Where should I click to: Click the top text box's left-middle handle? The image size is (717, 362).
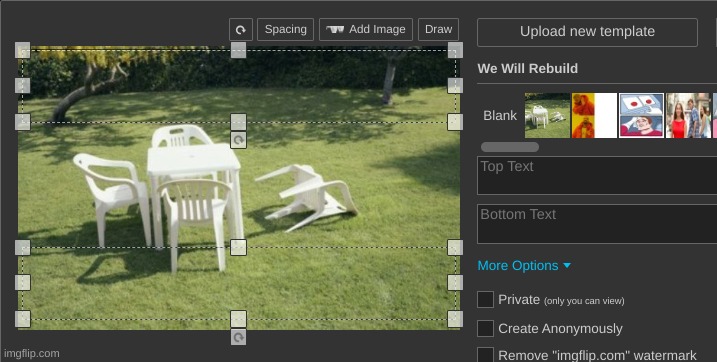(23, 85)
